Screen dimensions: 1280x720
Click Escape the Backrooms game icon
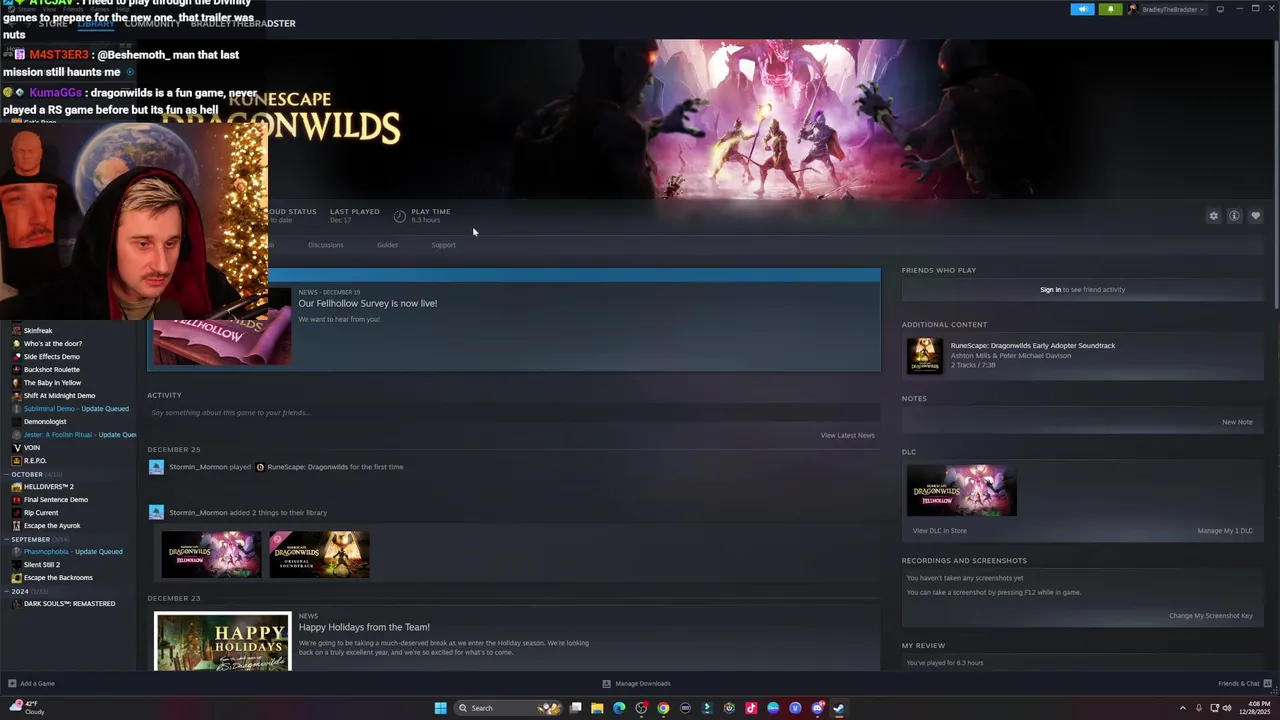pyautogui.click(x=16, y=578)
